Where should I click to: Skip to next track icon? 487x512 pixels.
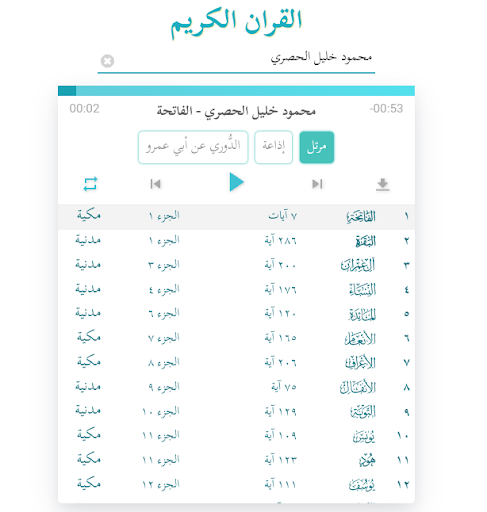click(x=317, y=184)
